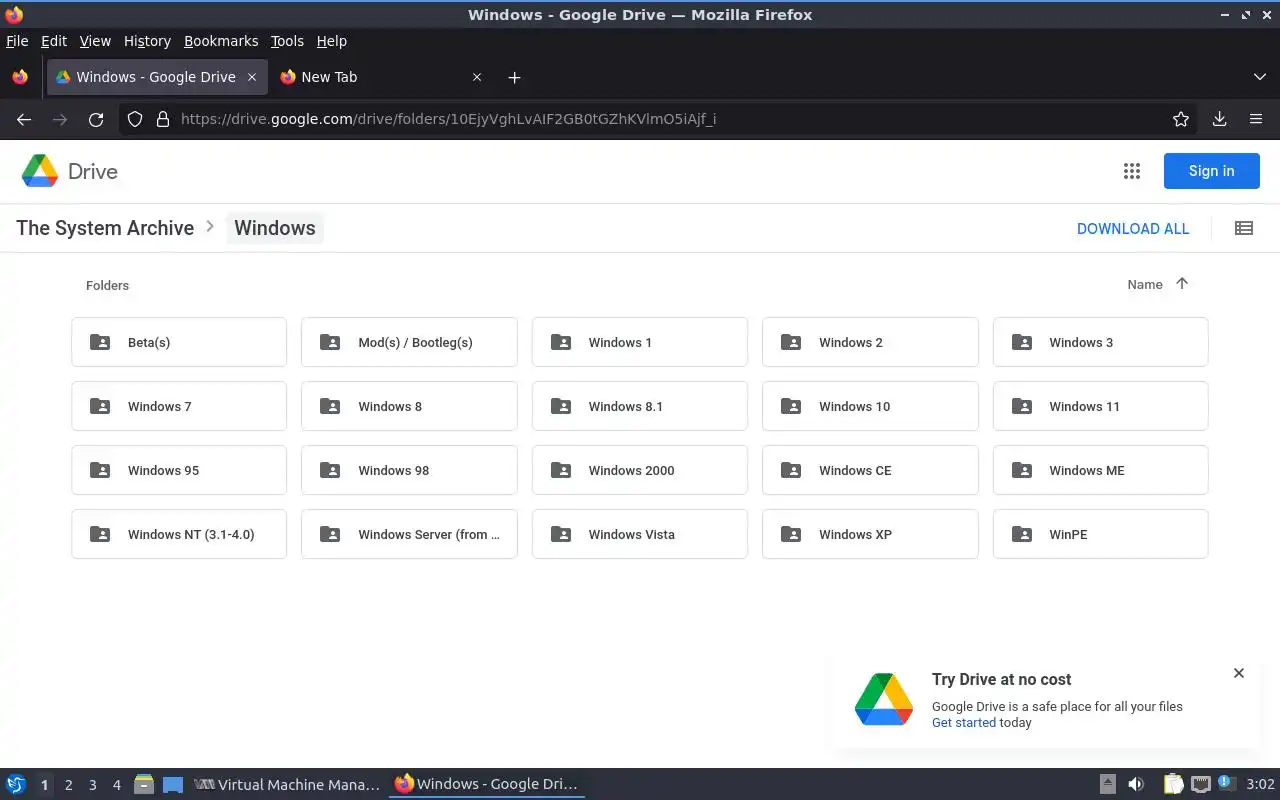Open the Bookmarks menu
The height and width of the screenshot is (800, 1280).
click(x=221, y=41)
